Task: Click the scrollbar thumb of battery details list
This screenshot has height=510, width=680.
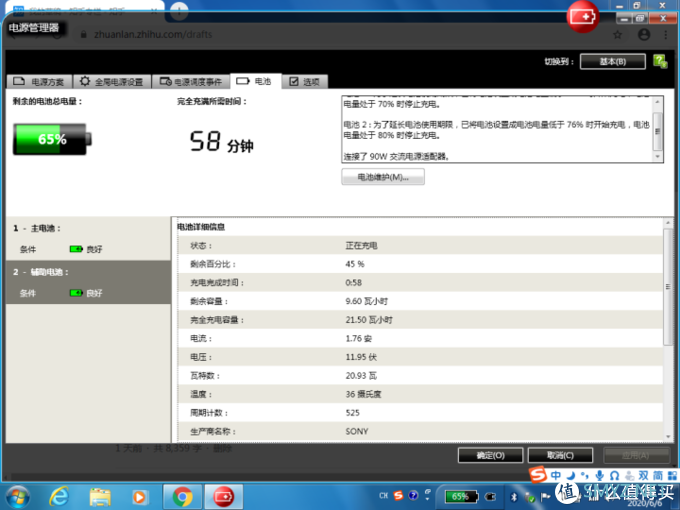Action: point(668,287)
